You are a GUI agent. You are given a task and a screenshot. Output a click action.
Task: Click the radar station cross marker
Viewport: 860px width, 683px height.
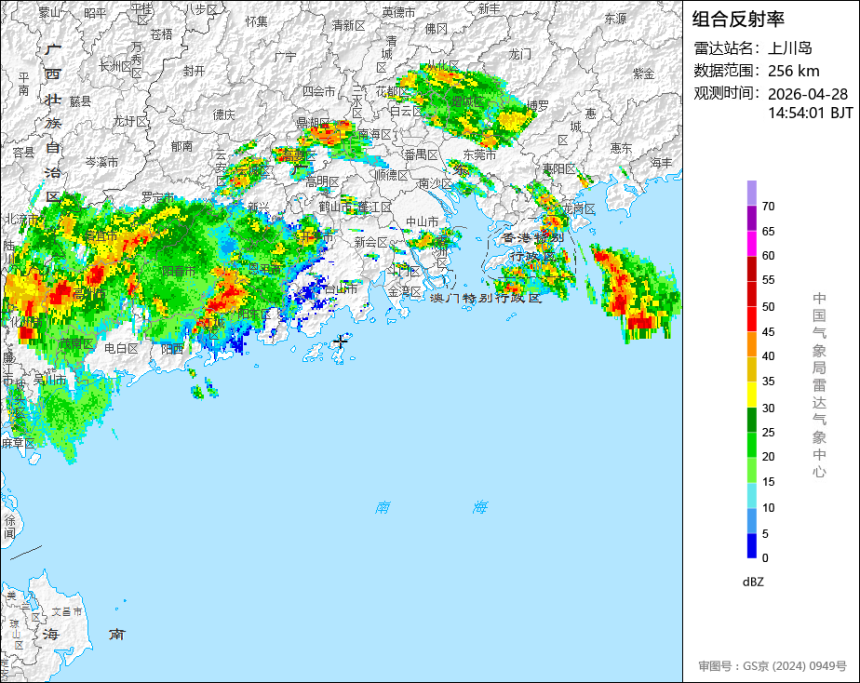[x=341, y=341]
